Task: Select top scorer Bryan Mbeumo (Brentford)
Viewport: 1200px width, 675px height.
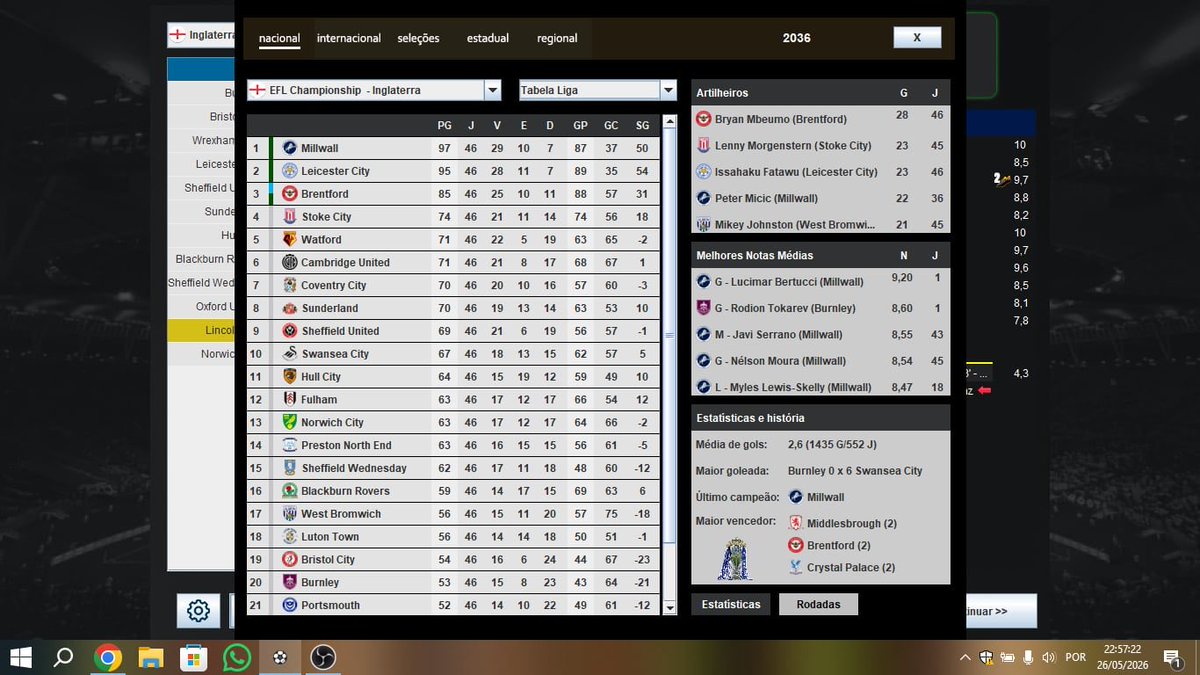Action: 821,119
